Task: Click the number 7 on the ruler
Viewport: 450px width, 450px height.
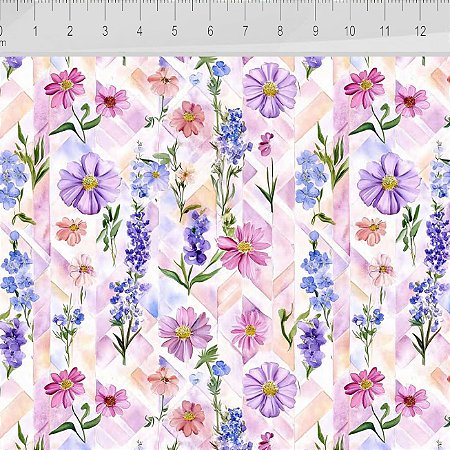Action: [x=245, y=31]
